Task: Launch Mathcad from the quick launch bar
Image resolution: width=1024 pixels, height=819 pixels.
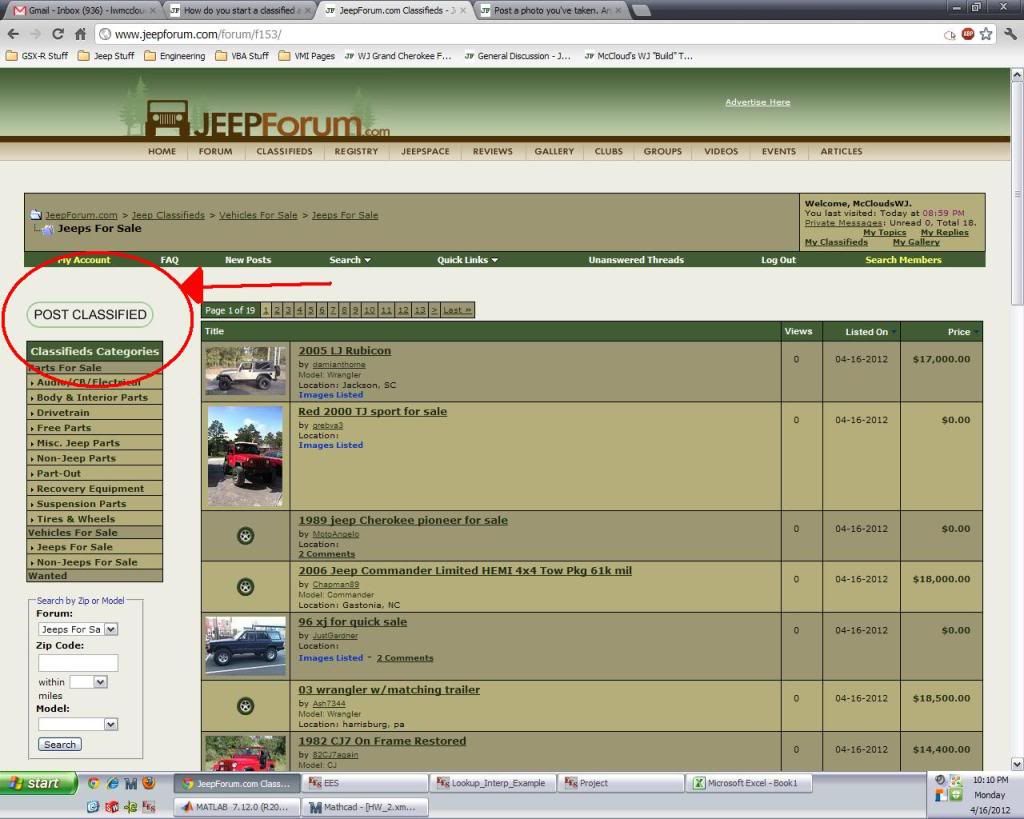Action: (x=131, y=782)
